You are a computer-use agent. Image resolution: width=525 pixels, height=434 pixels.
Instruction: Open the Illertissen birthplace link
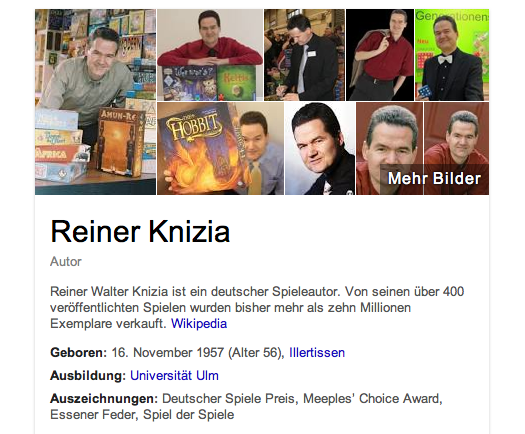pos(317,353)
